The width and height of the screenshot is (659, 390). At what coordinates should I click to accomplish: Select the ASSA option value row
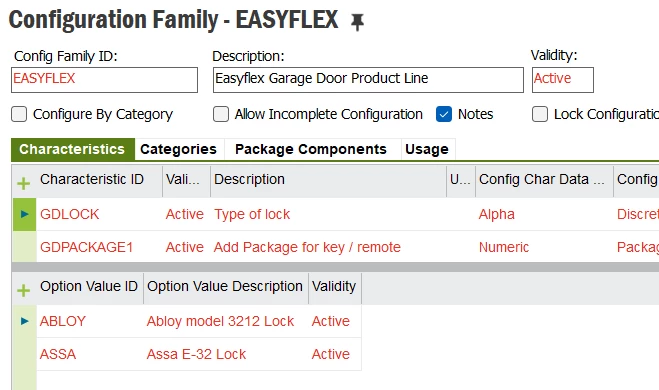click(x=199, y=354)
